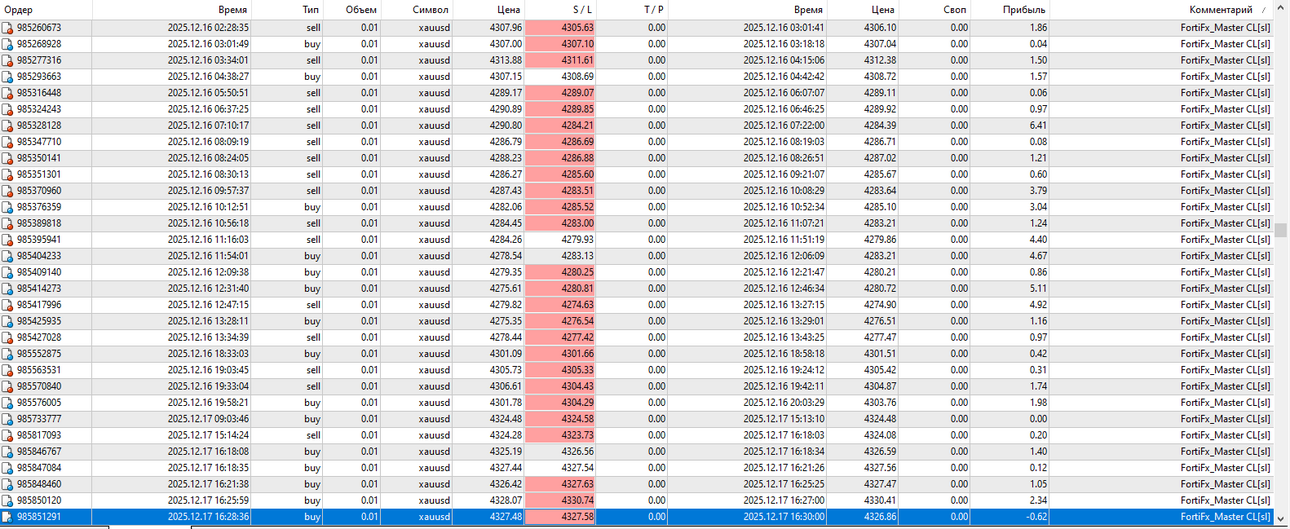This screenshot has height=529, width=1290.
Task: Click the close time 2025.12.17 15:13:10
Action: point(784,419)
